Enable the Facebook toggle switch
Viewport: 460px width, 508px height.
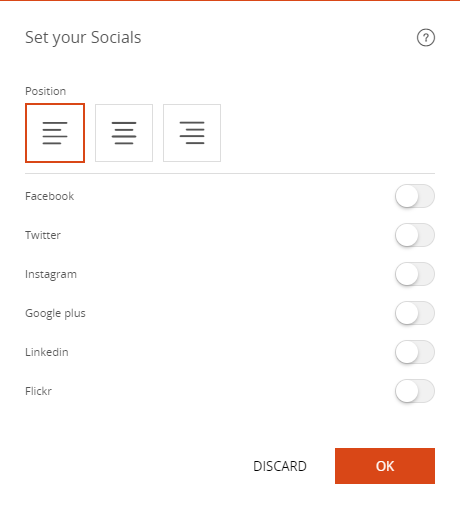tap(415, 196)
